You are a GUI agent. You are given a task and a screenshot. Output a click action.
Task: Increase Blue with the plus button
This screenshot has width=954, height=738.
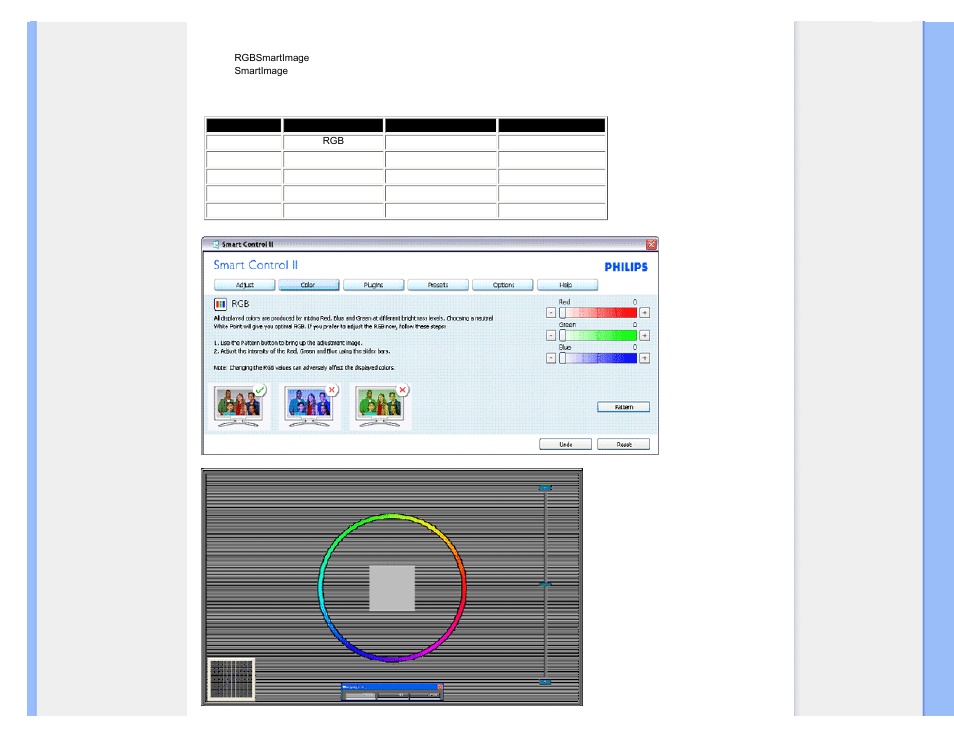[644, 358]
